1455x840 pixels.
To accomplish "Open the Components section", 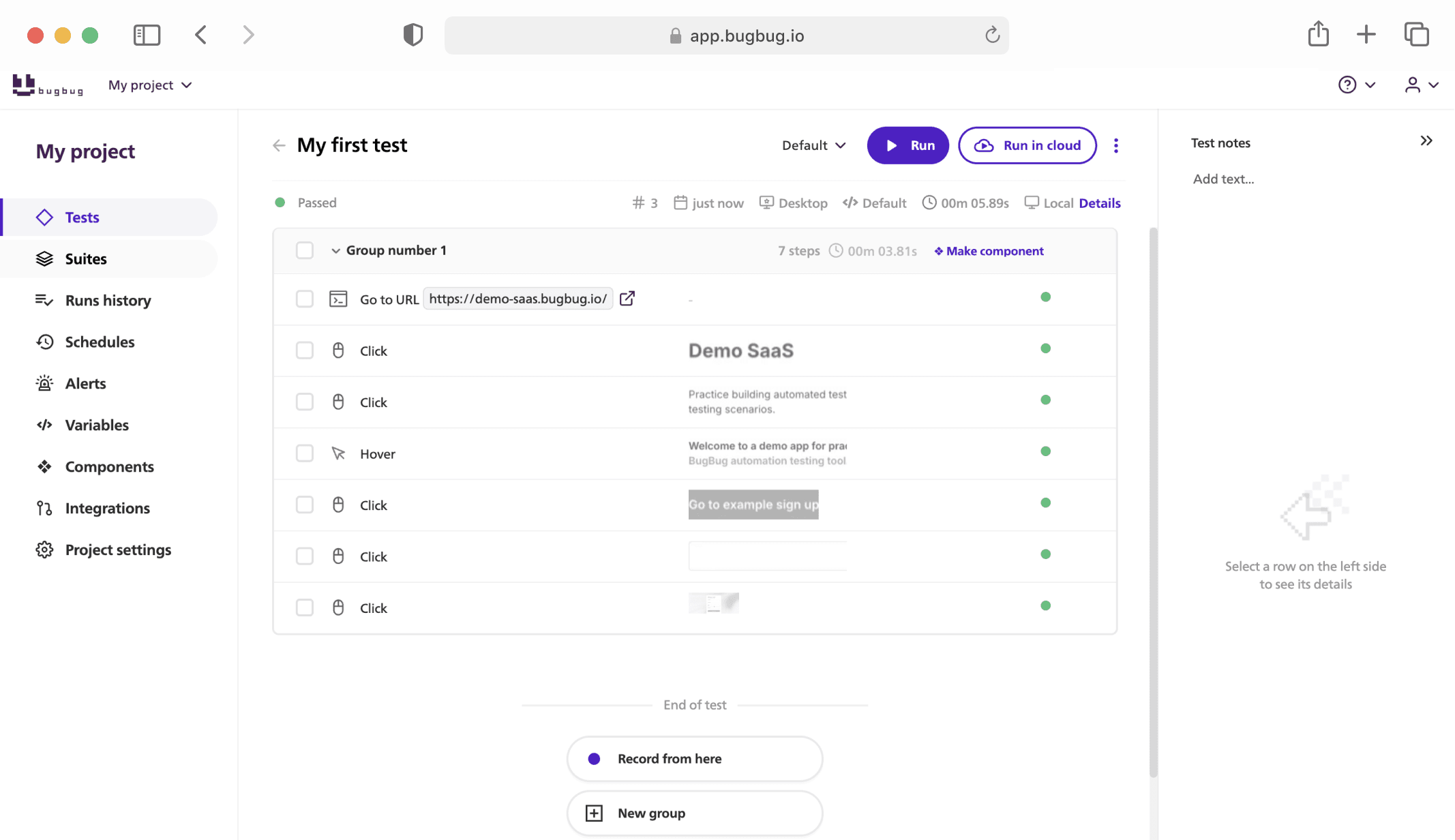I will click(109, 466).
